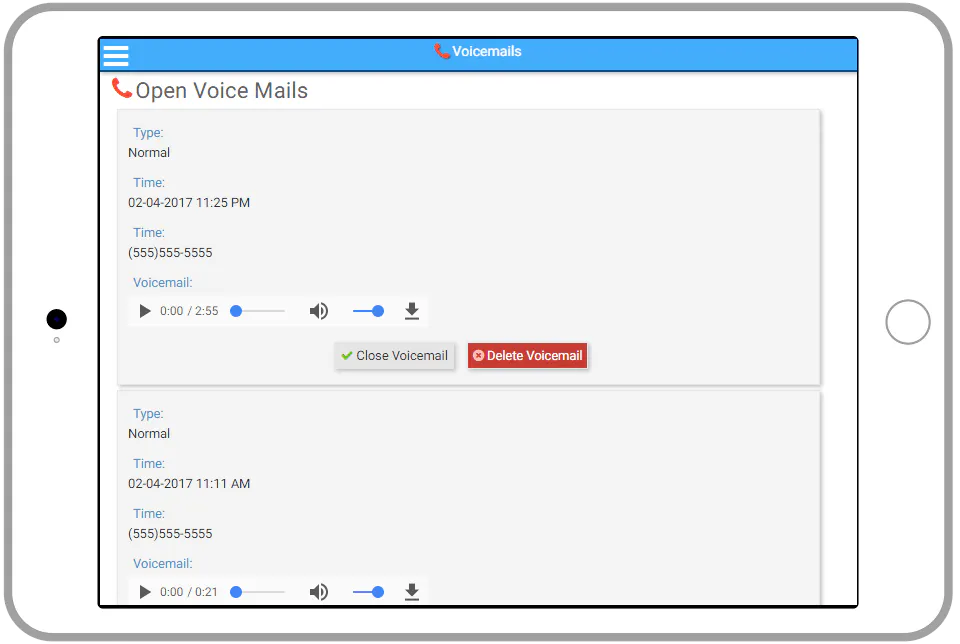Mute the 2:55 voicemail audio
The width and height of the screenshot is (960, 644).
pyautogui.click(x=318, y=311)
